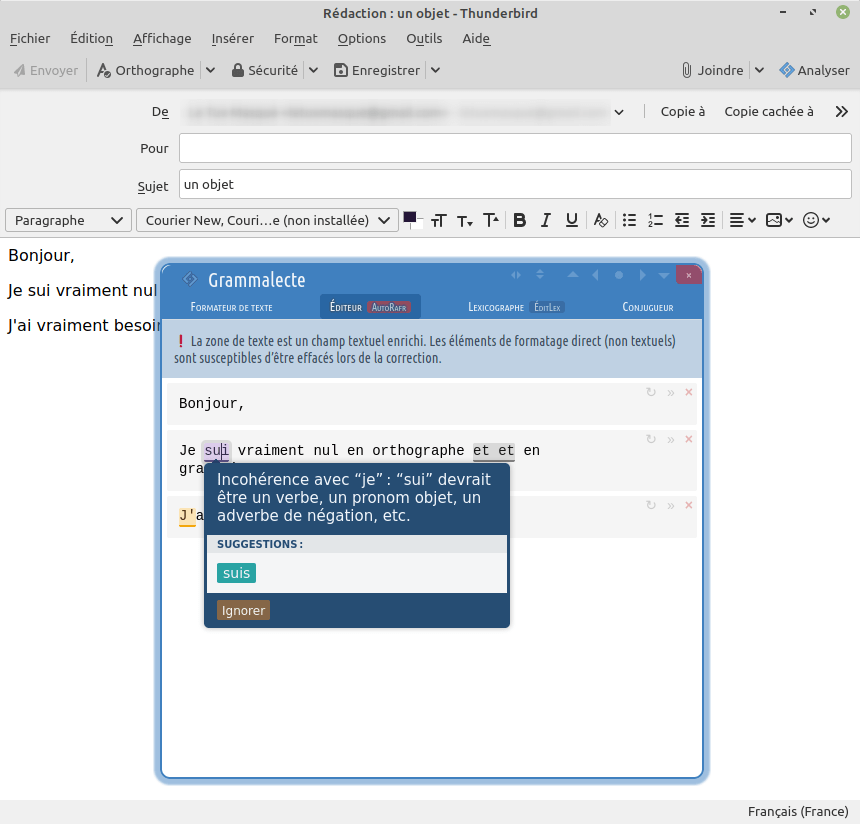The image size is (860, 824).
Task: Click the Envoyer send button
Action: 46,70
